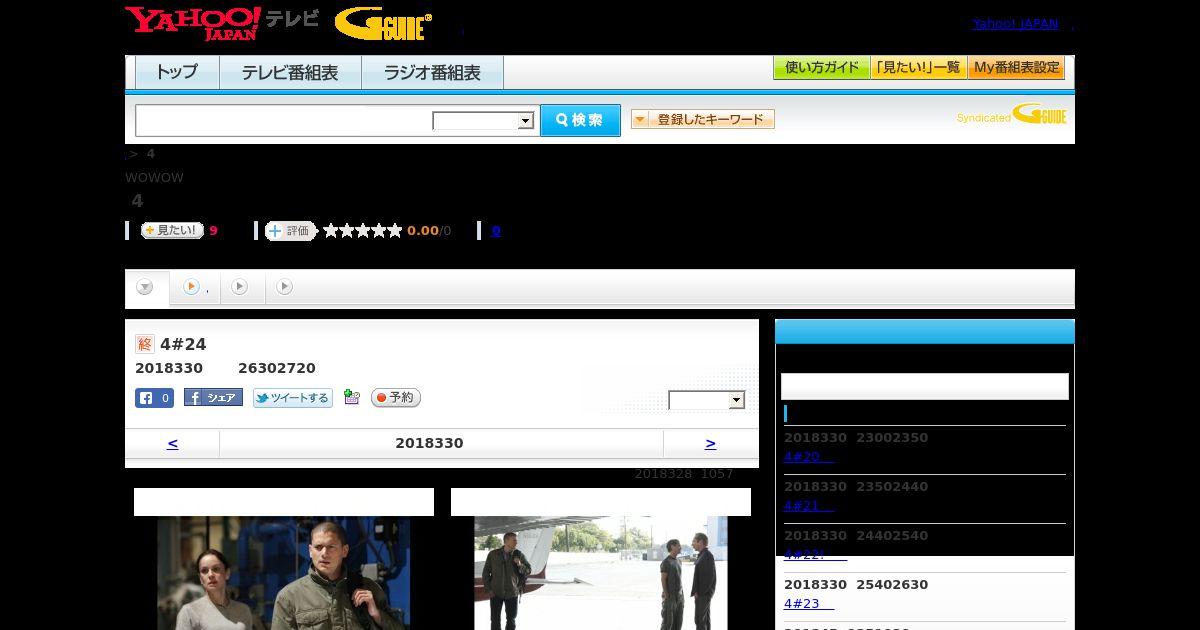
Task: Click the 2018330 23002350 schedule time
Action: 856,438
